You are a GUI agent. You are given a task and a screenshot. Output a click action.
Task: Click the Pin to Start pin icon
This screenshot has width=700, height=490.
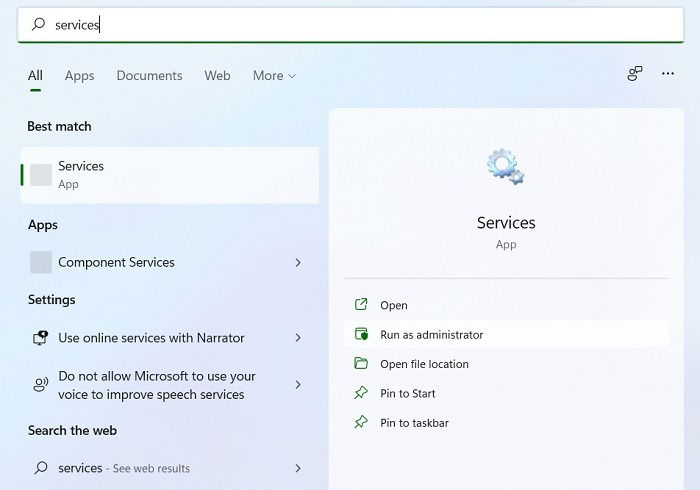[x=361, y=393]
